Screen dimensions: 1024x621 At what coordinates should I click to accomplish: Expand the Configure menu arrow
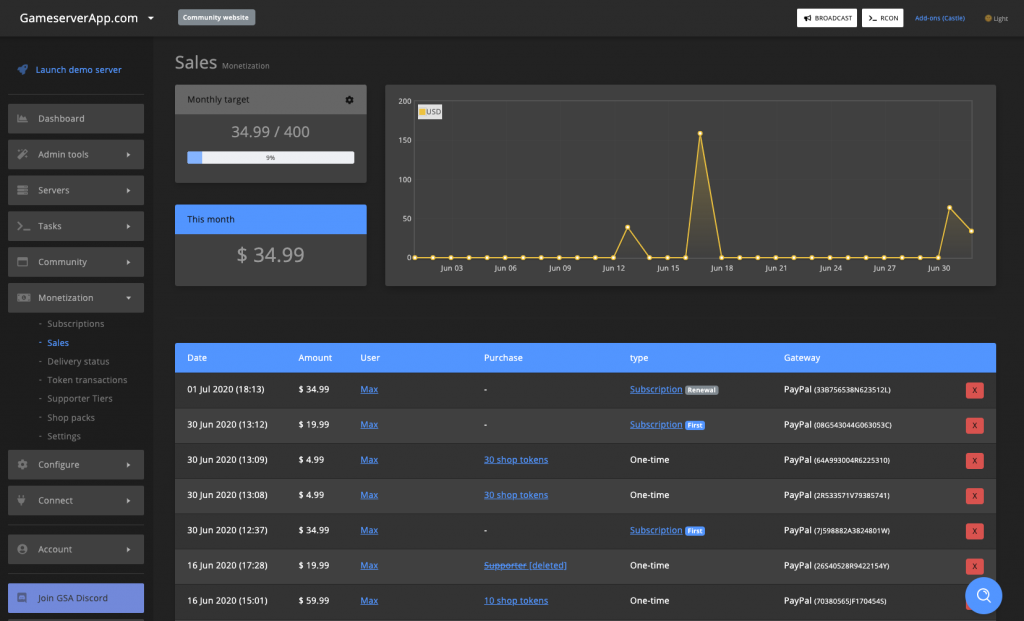[x=129, y=465]
